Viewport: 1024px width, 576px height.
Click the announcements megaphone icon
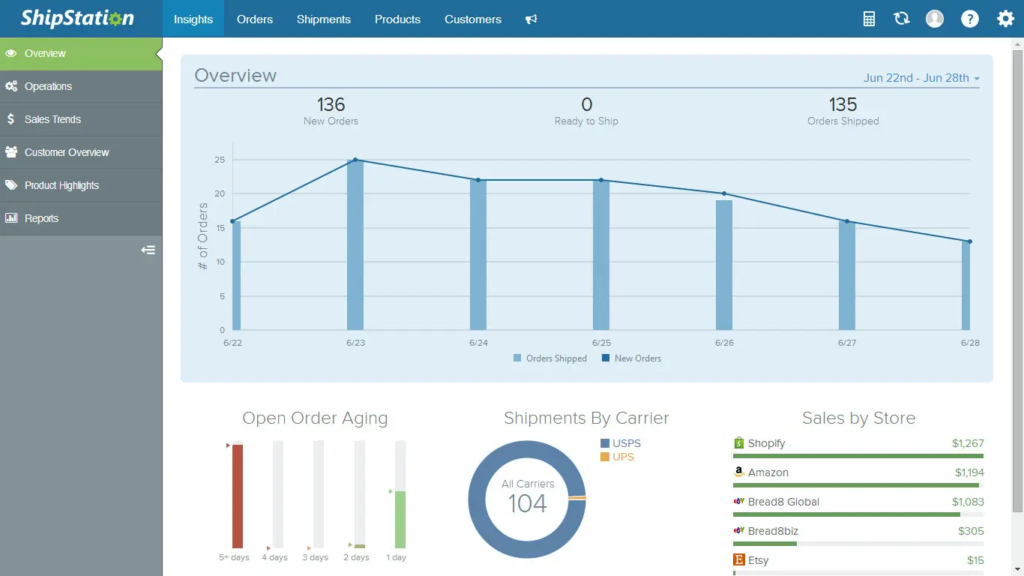pyautogui.click(x=531, y=18)
